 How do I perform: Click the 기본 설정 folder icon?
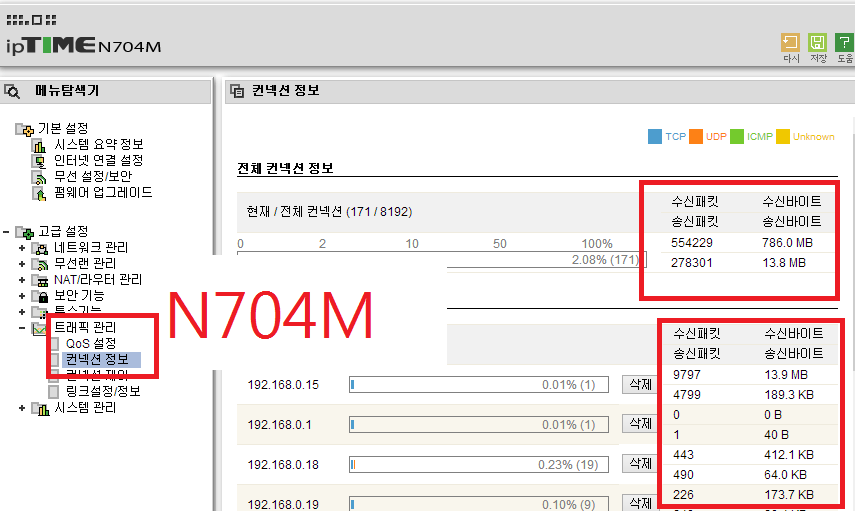coord(25,129)
